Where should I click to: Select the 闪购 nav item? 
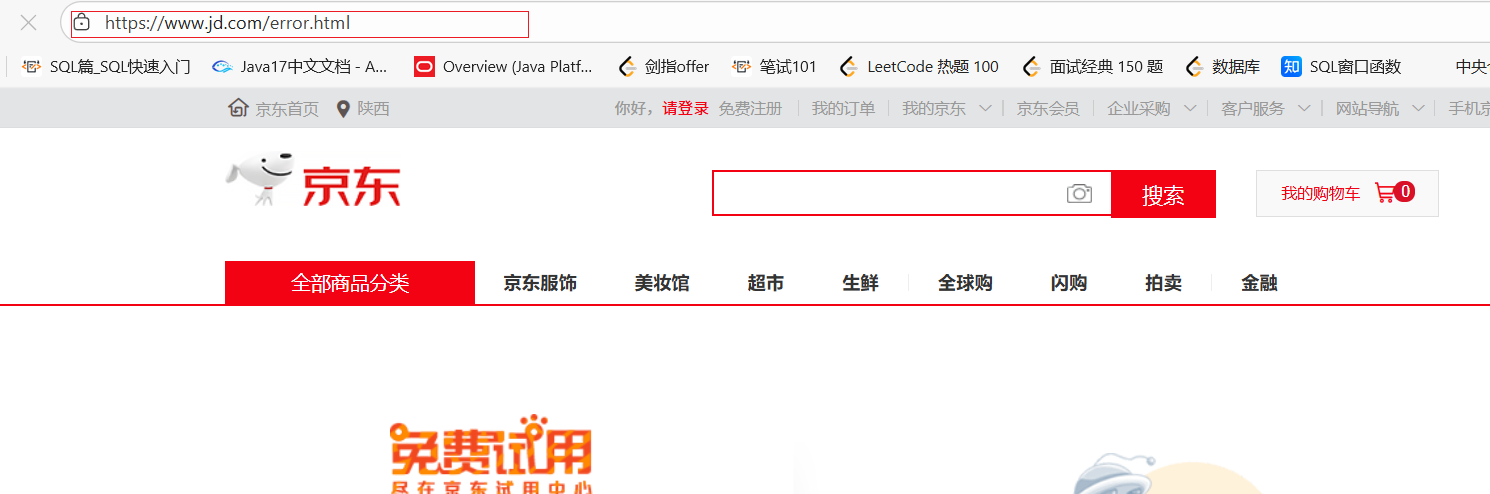(1069, 283)
